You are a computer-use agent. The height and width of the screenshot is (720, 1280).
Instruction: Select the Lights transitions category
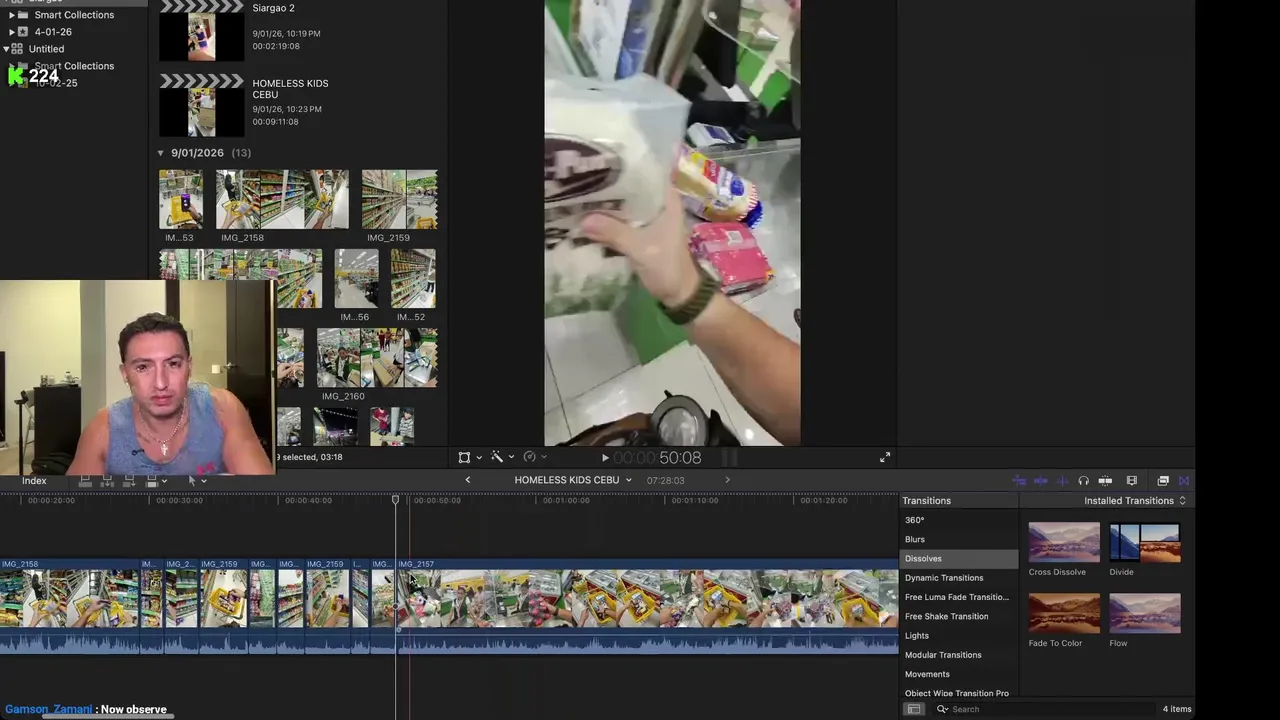click(x=917, y=636)
